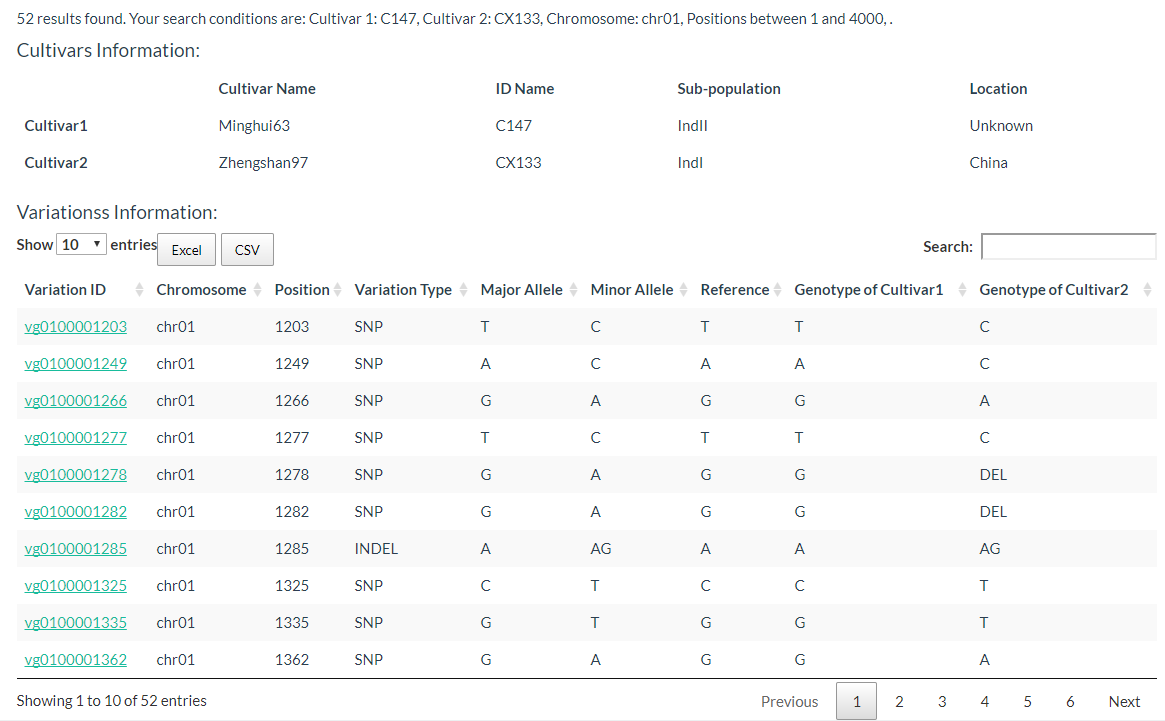
Task: Go to Next page
Action: tap(1124, 702)
